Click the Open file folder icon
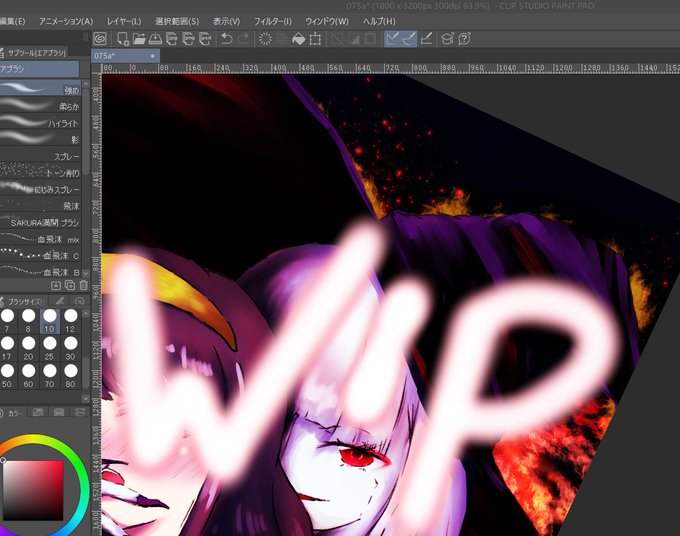 139,39
